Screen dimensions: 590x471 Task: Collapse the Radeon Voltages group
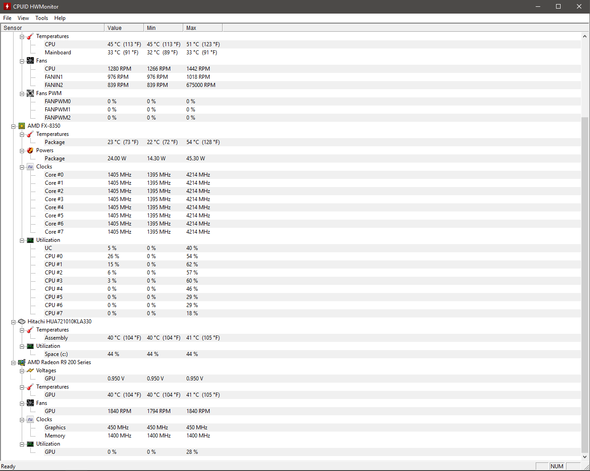tap(22, 371)
